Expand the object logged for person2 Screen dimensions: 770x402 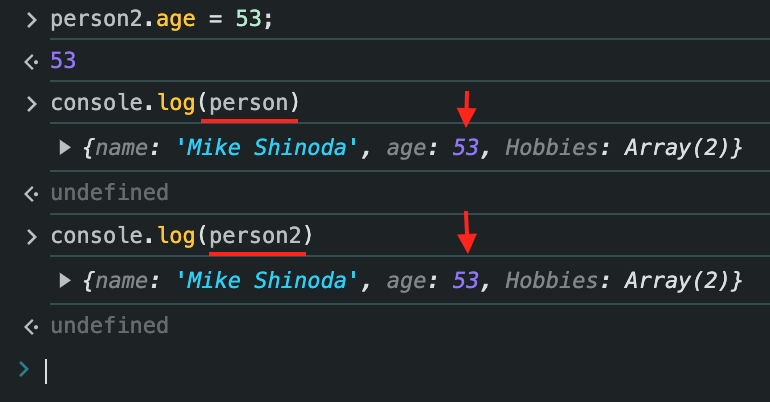point(66,281)
